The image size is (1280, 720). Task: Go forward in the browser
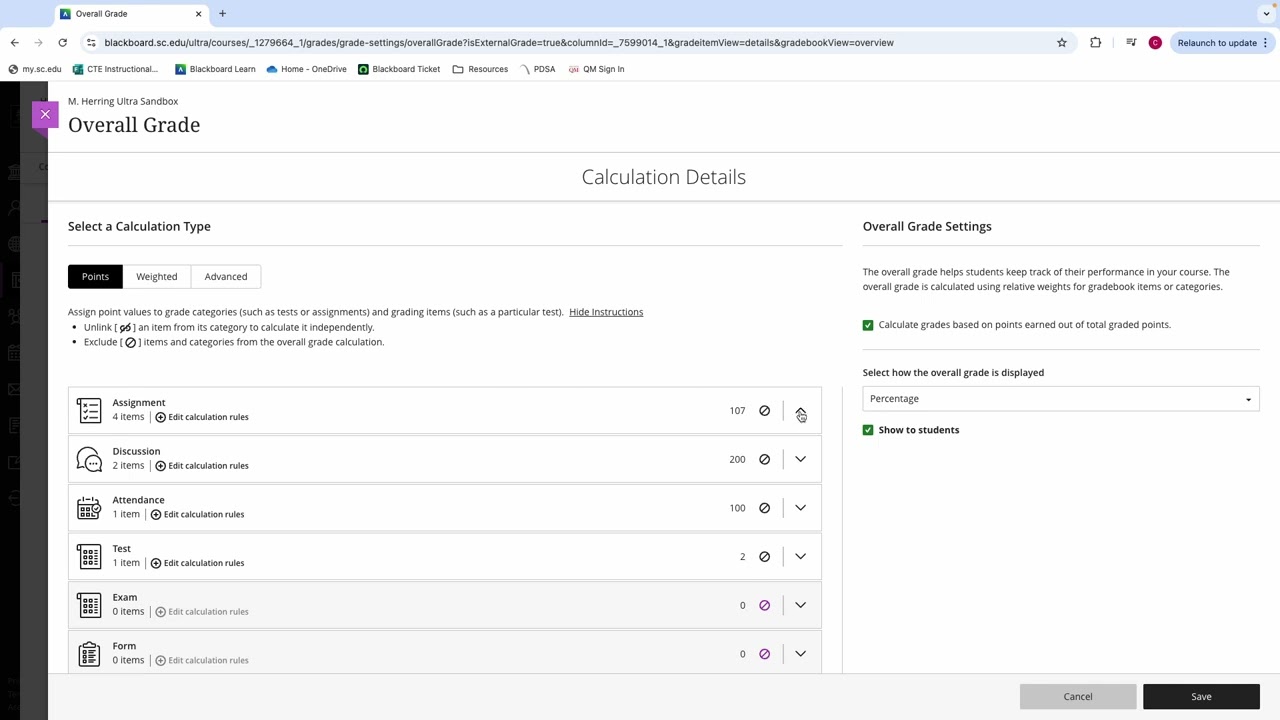38,43
